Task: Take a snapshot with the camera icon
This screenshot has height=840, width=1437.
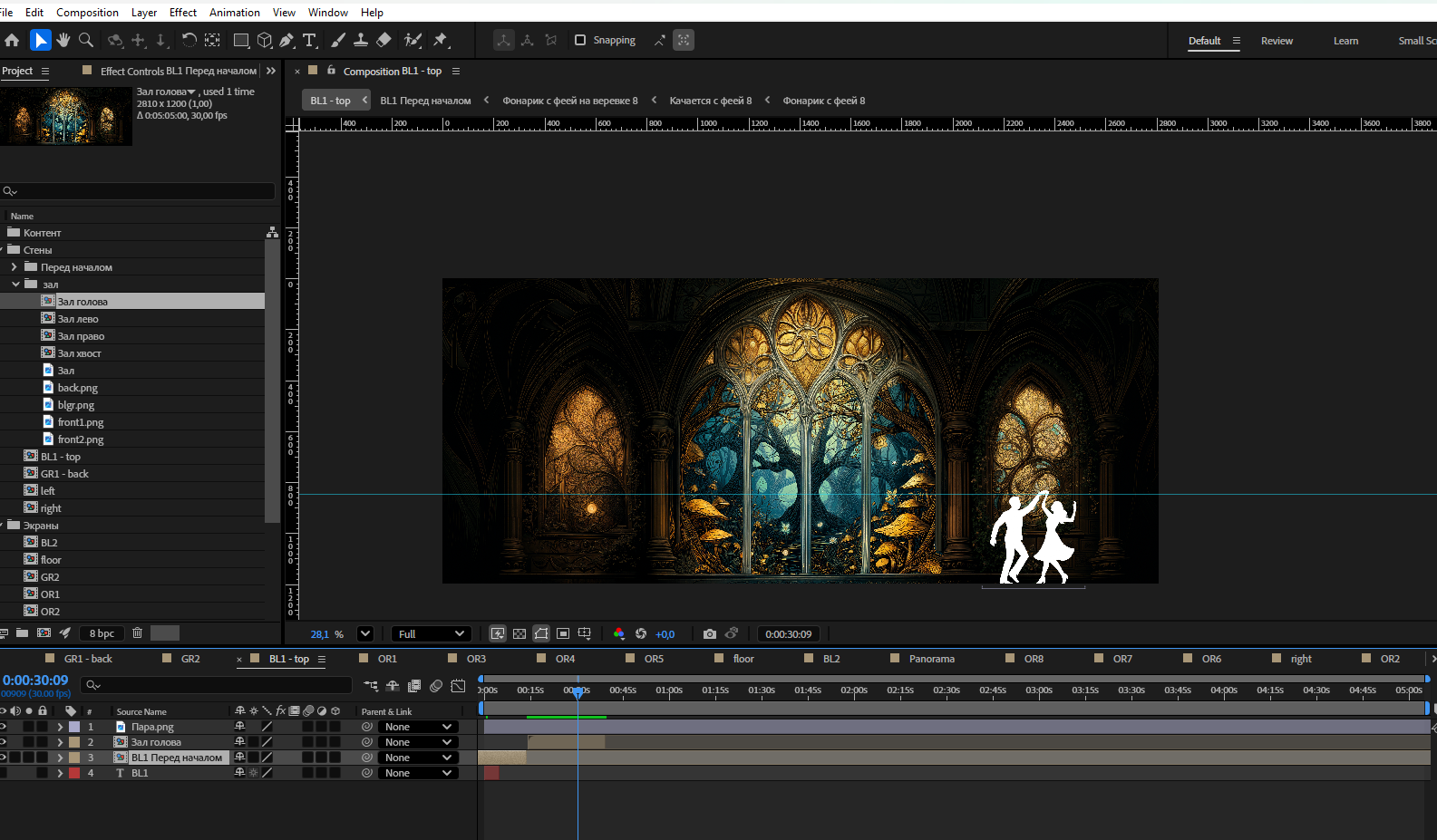Action: (x=709, y=634)
